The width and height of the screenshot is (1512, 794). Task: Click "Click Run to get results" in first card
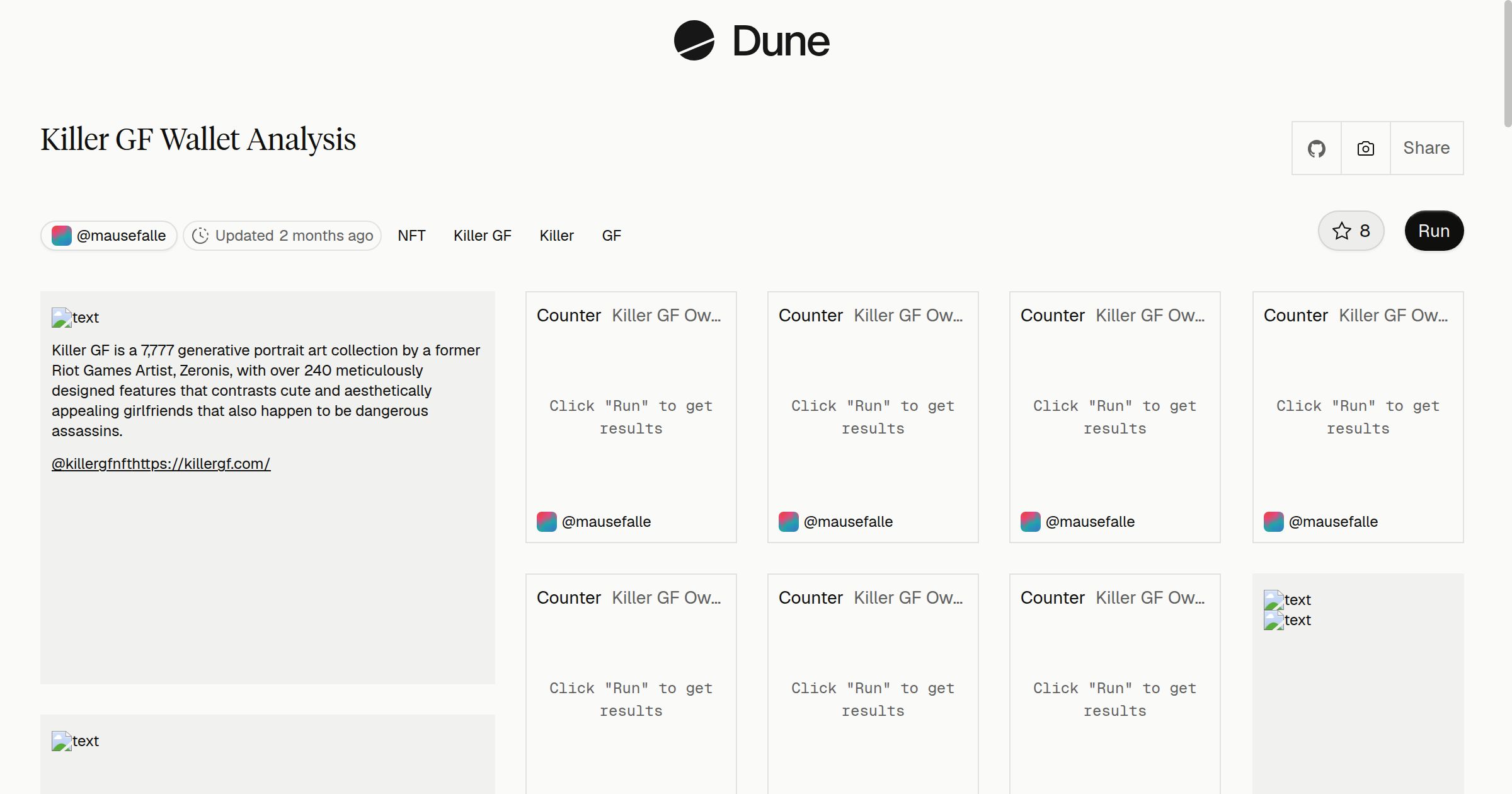tap(631, 417)
